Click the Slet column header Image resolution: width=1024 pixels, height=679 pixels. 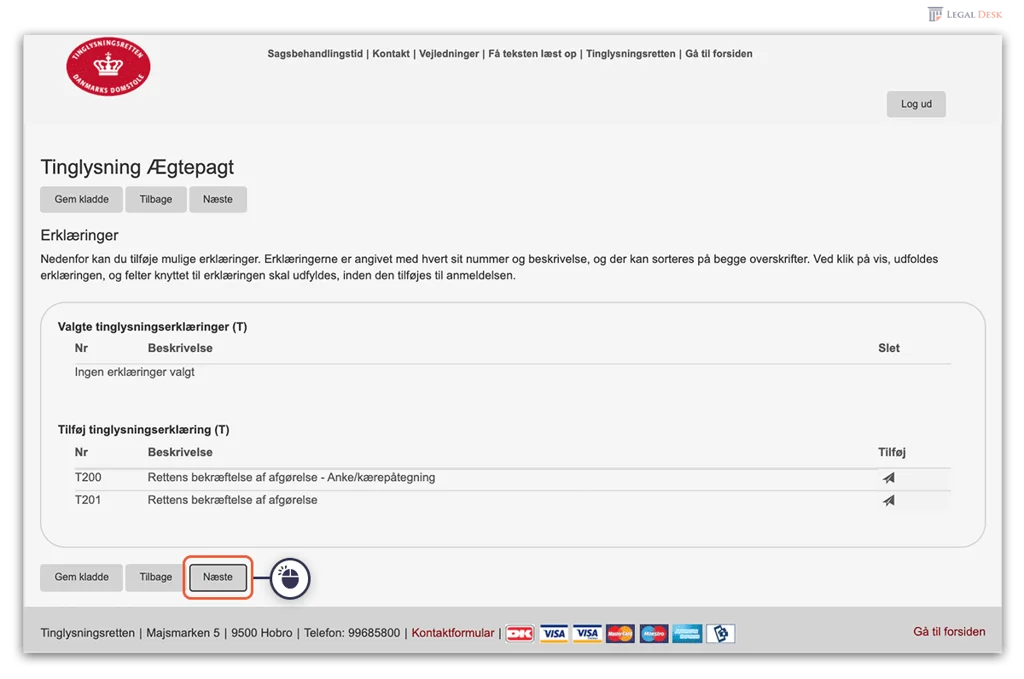tap(889, 348)
